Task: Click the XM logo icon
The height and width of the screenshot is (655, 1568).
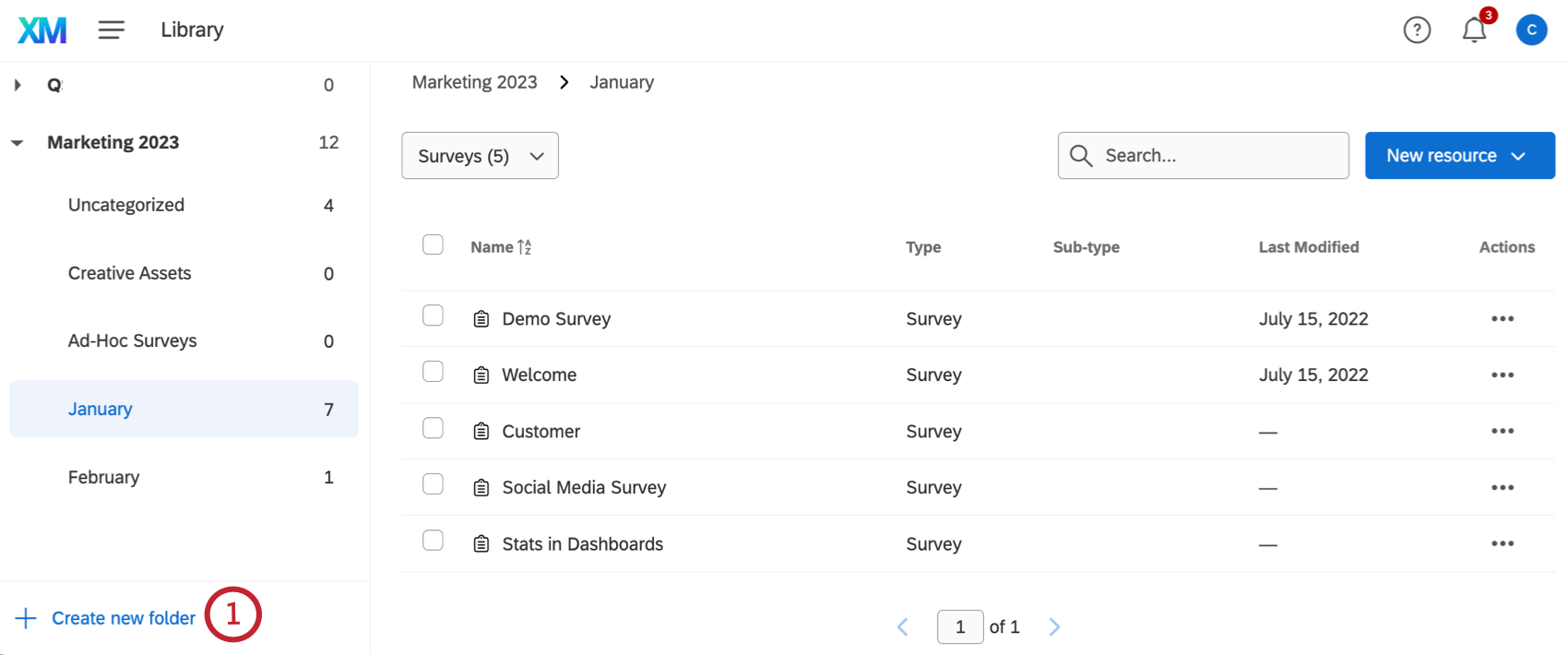Action: tap(42, 30)
